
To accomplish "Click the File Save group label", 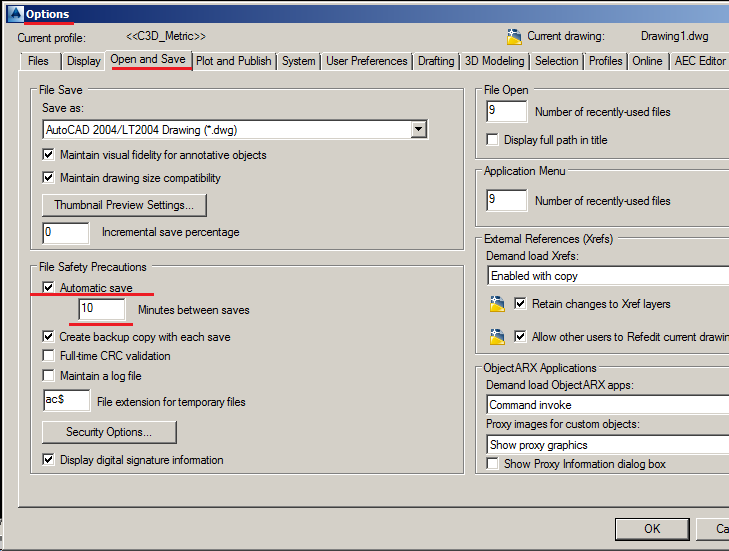I will (x=61, y=90).
